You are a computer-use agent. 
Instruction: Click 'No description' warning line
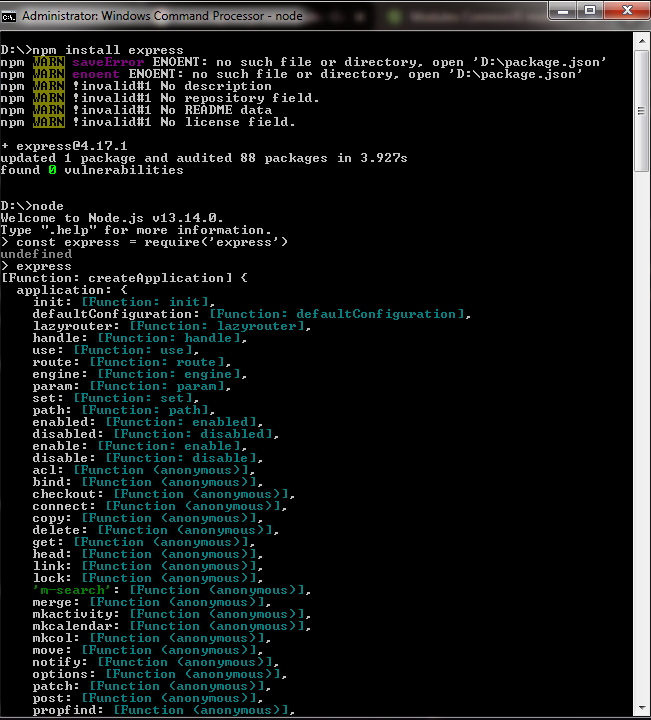[136, 86]
